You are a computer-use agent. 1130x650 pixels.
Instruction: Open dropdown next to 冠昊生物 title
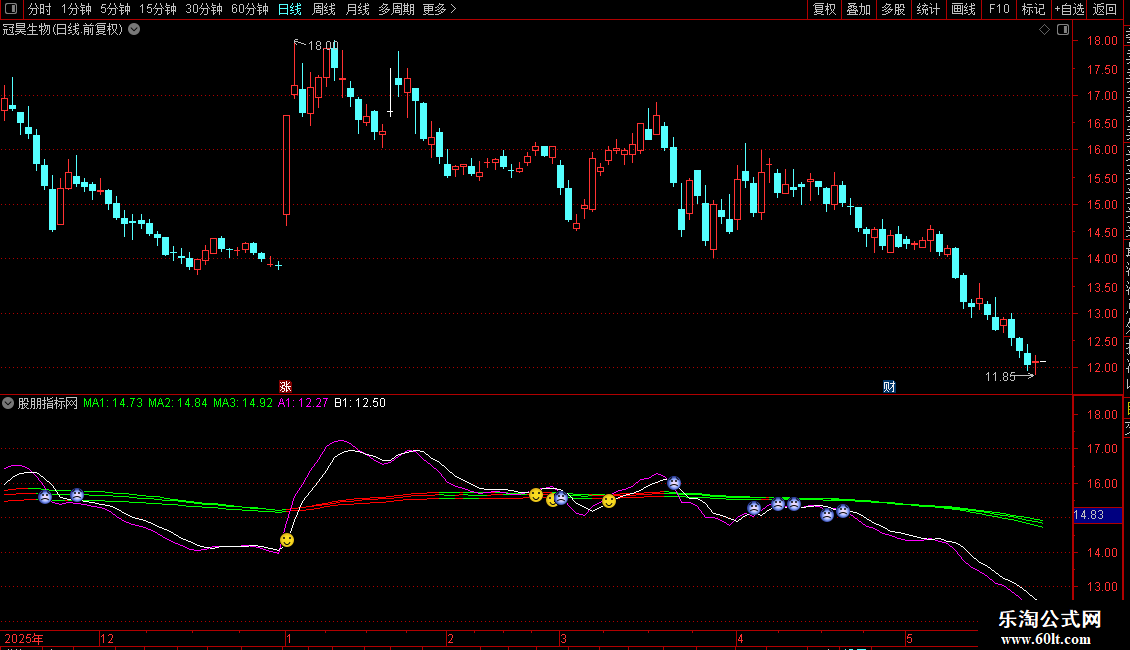[134, 30]
